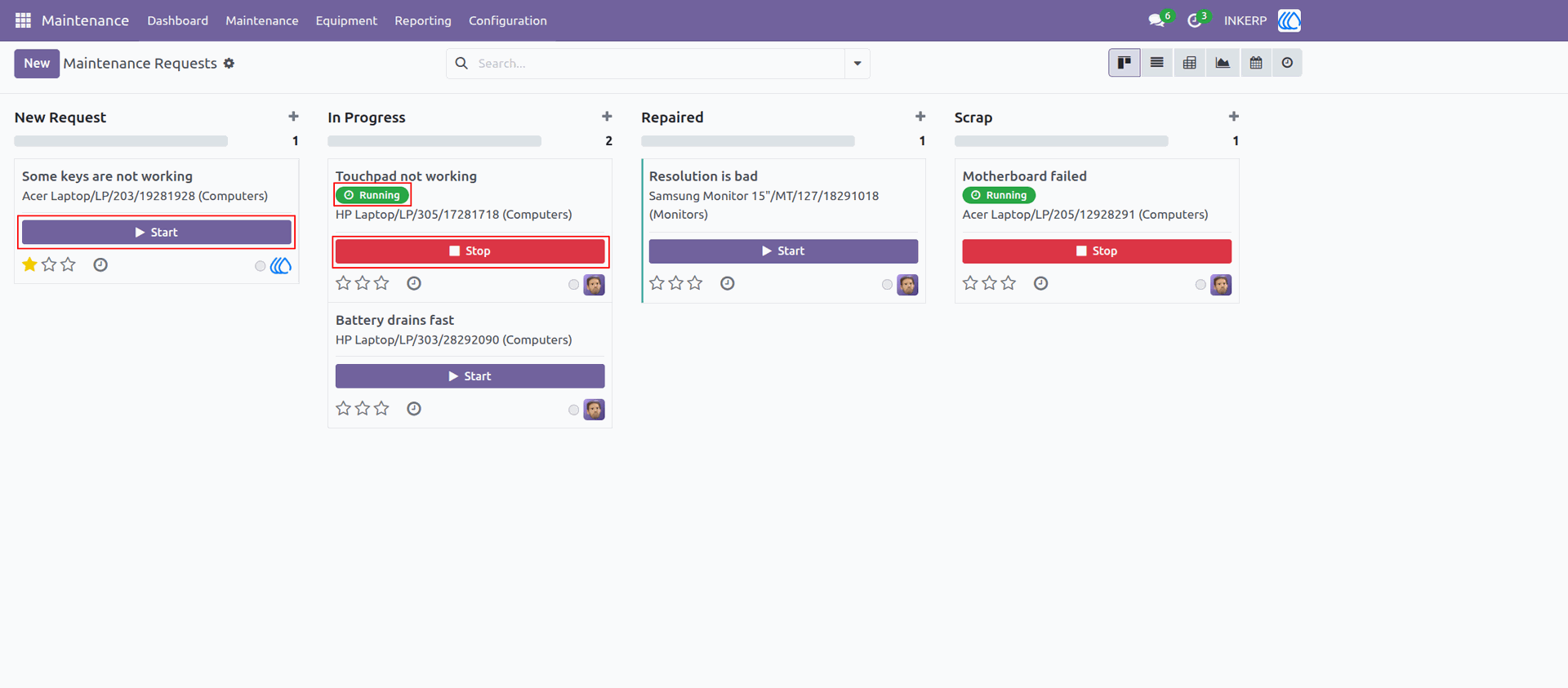Set second star on Battery drains fast card
The width and height of the screenshot is (1568, 688).
(363, 408)
